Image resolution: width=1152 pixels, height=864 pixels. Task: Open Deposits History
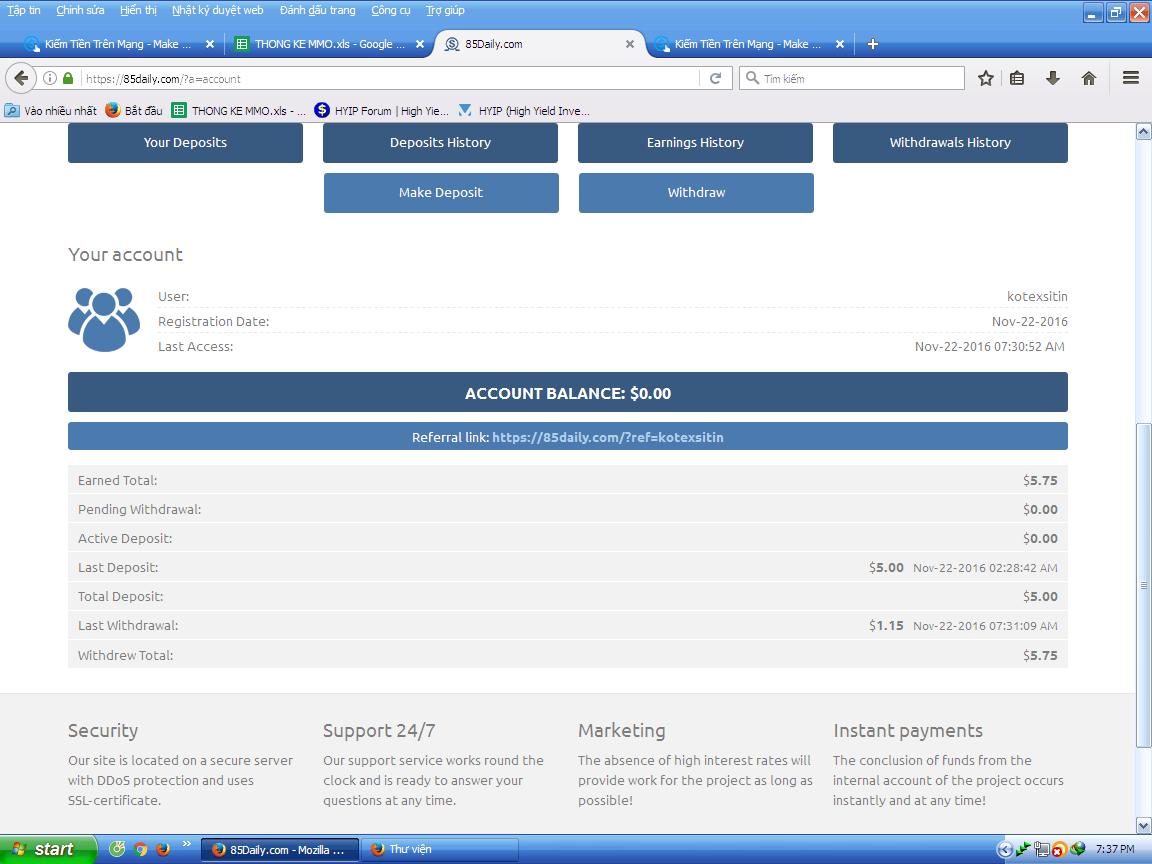click(440, 143)
